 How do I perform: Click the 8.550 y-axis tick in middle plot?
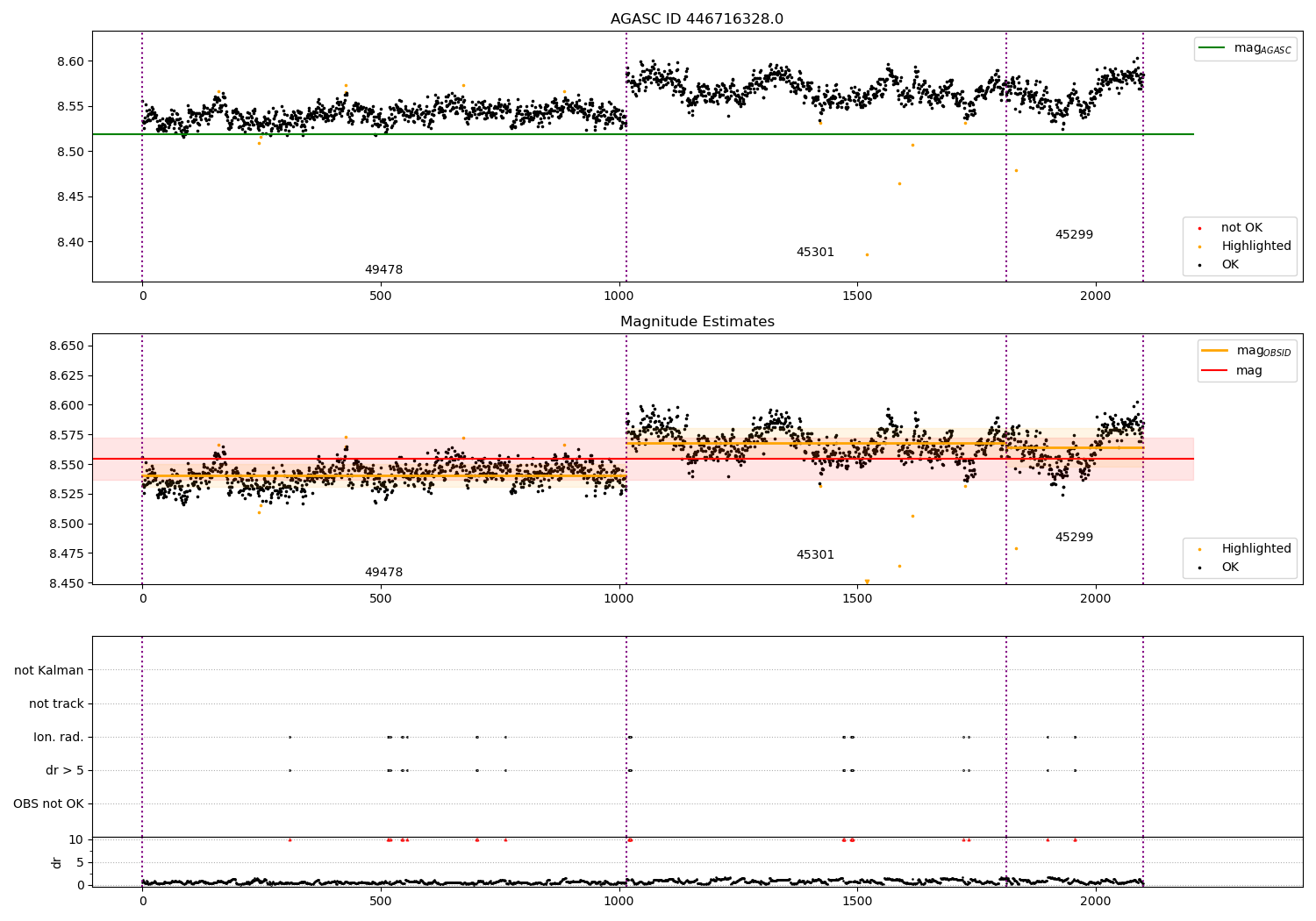[x=67, y=465]
